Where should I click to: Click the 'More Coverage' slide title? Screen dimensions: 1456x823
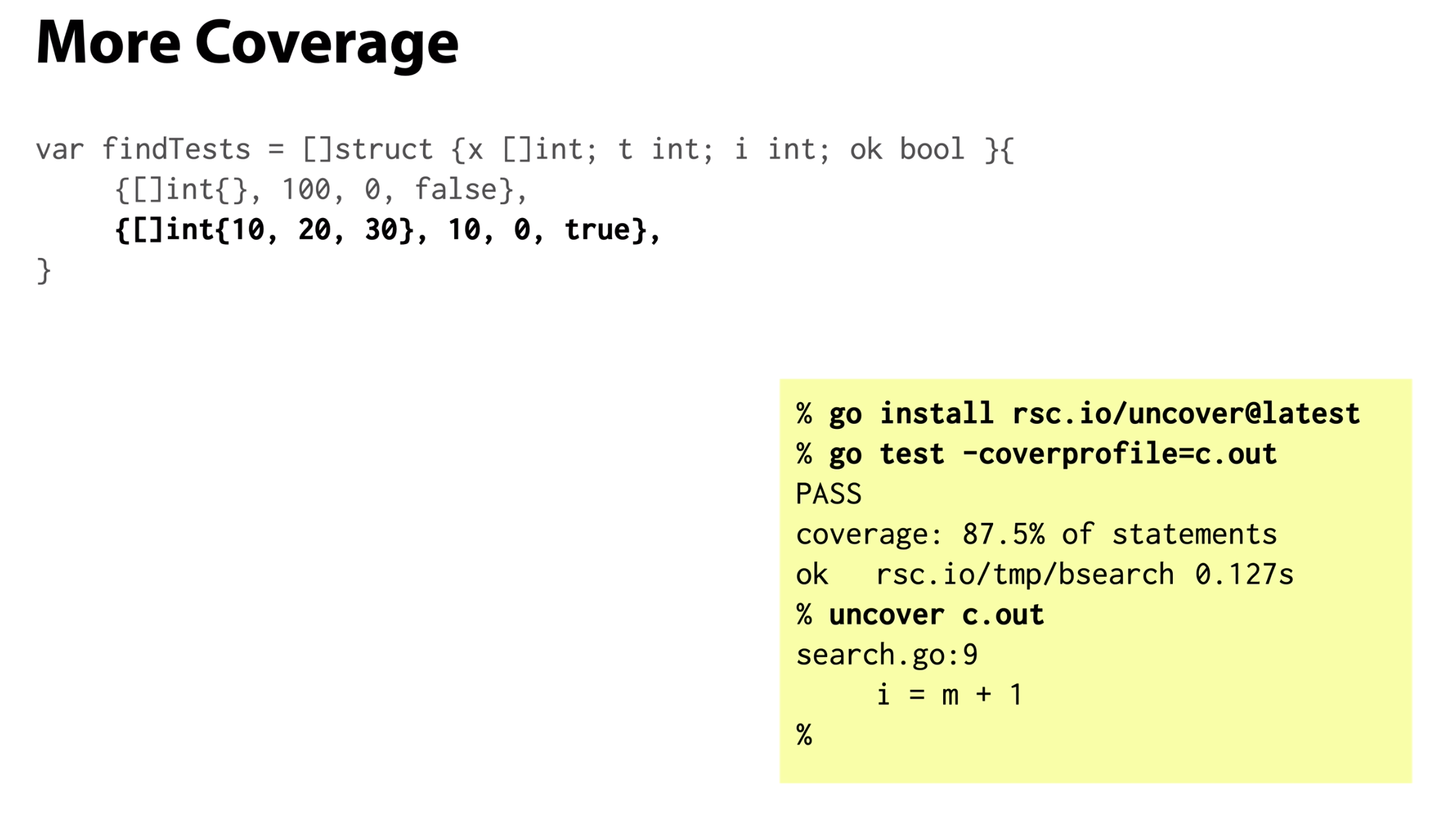(247, 43)
